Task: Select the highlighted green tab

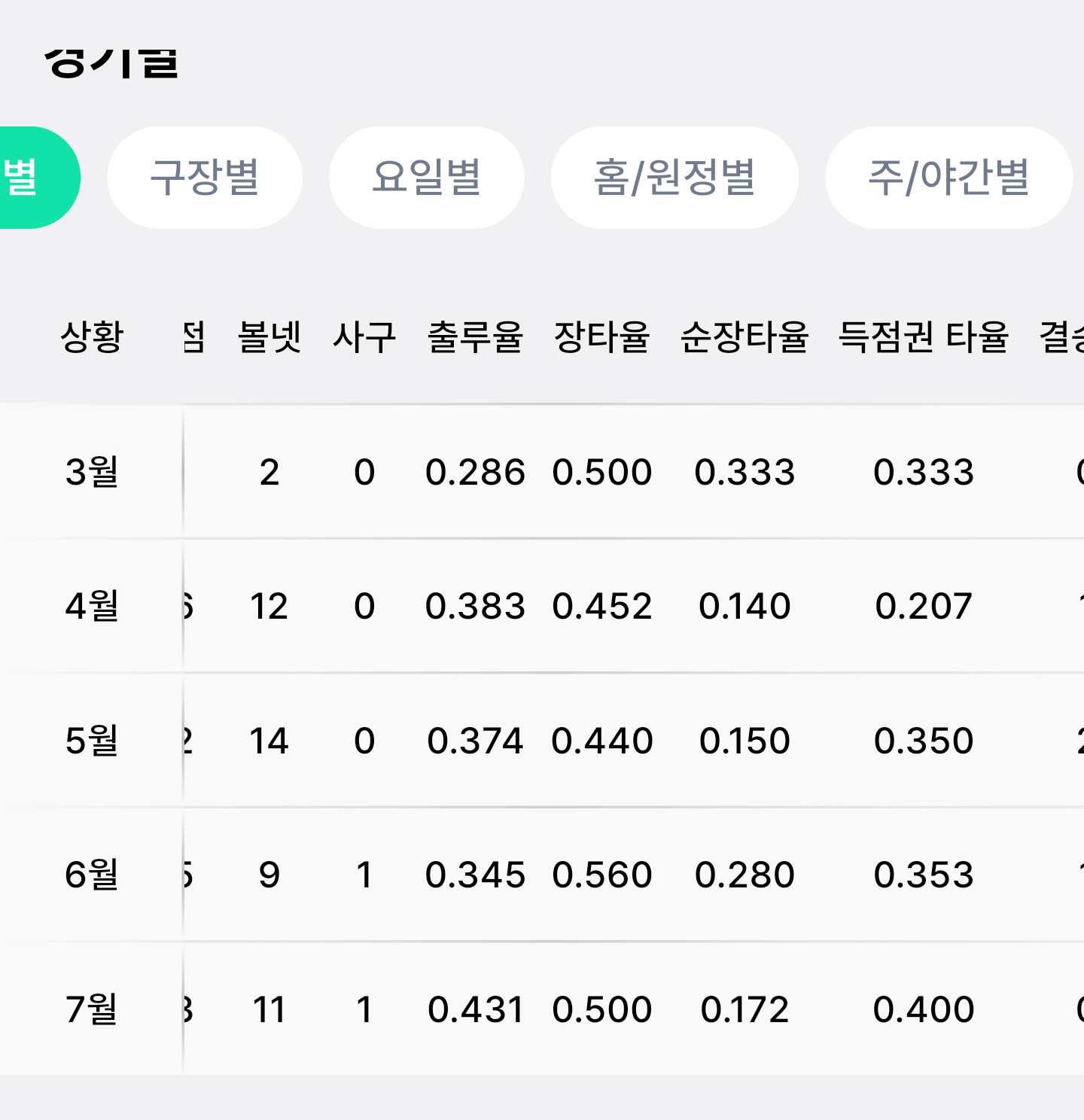Action: coord(38,178)
